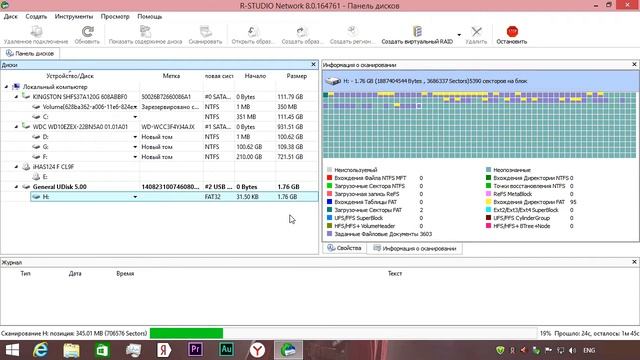Image resolution: width=640 pixels, height=360 pixels.
Task: Click the Refresh toolbar icon
Action: point(87,31)
